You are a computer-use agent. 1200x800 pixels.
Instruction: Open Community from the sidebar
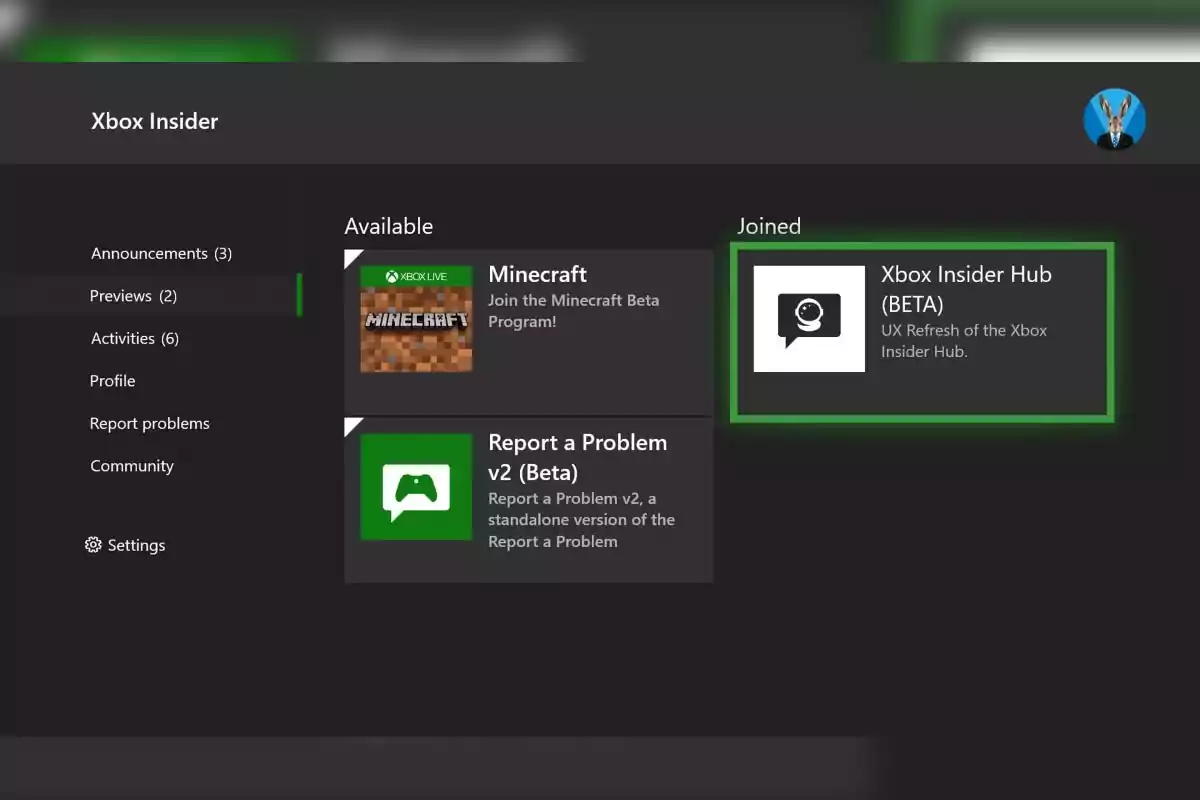click(132, 466)
